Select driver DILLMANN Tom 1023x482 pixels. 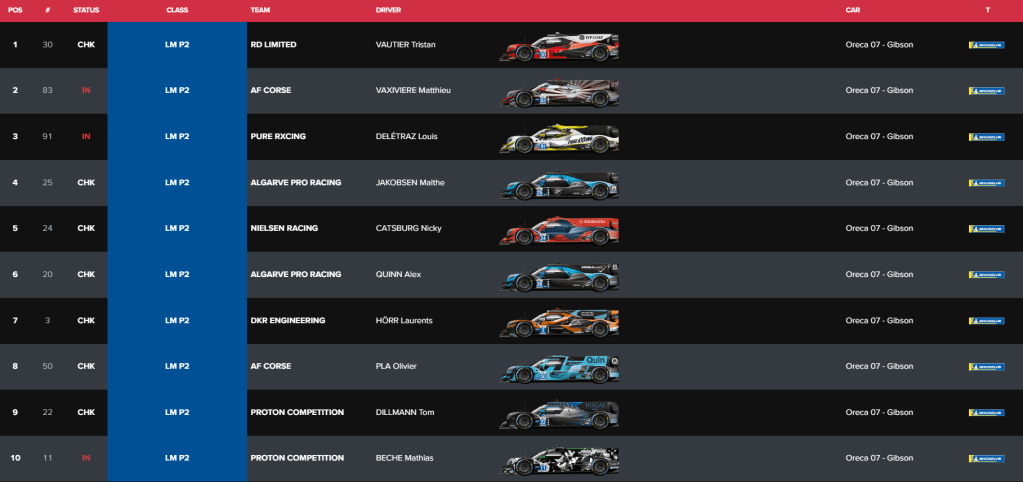tap(405, 412)
